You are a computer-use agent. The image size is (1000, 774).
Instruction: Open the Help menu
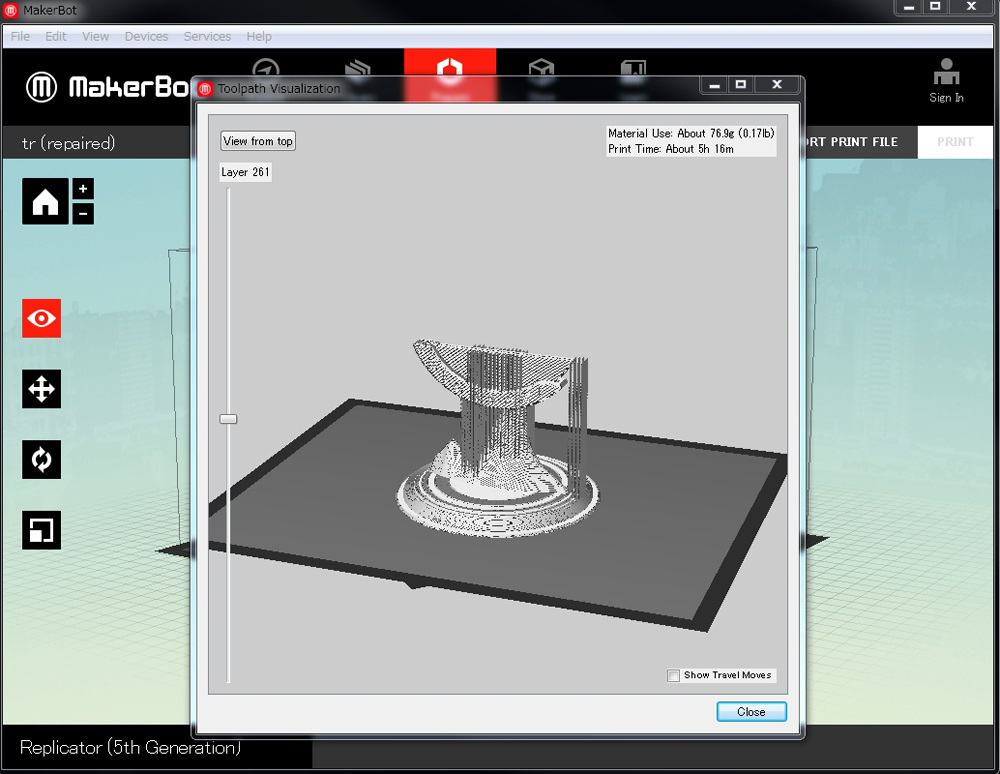tap(259, 36)
